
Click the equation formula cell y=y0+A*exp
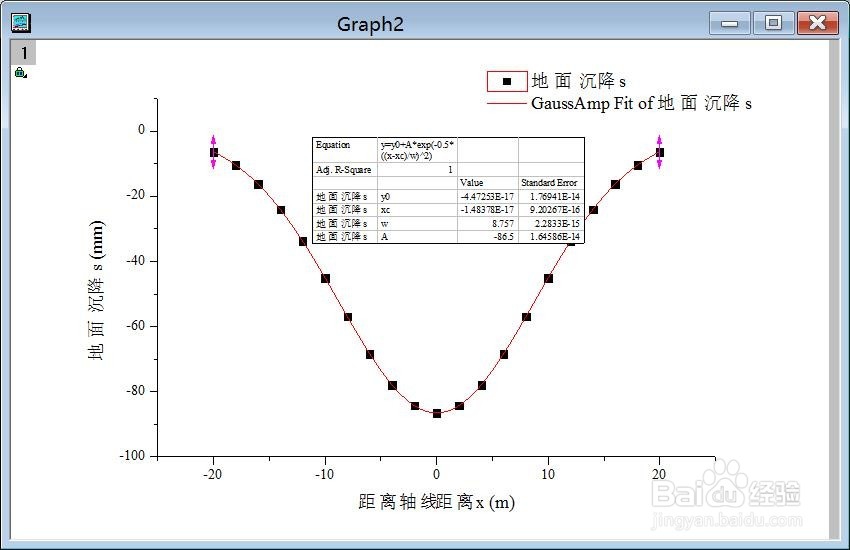[x=417, y=150]
